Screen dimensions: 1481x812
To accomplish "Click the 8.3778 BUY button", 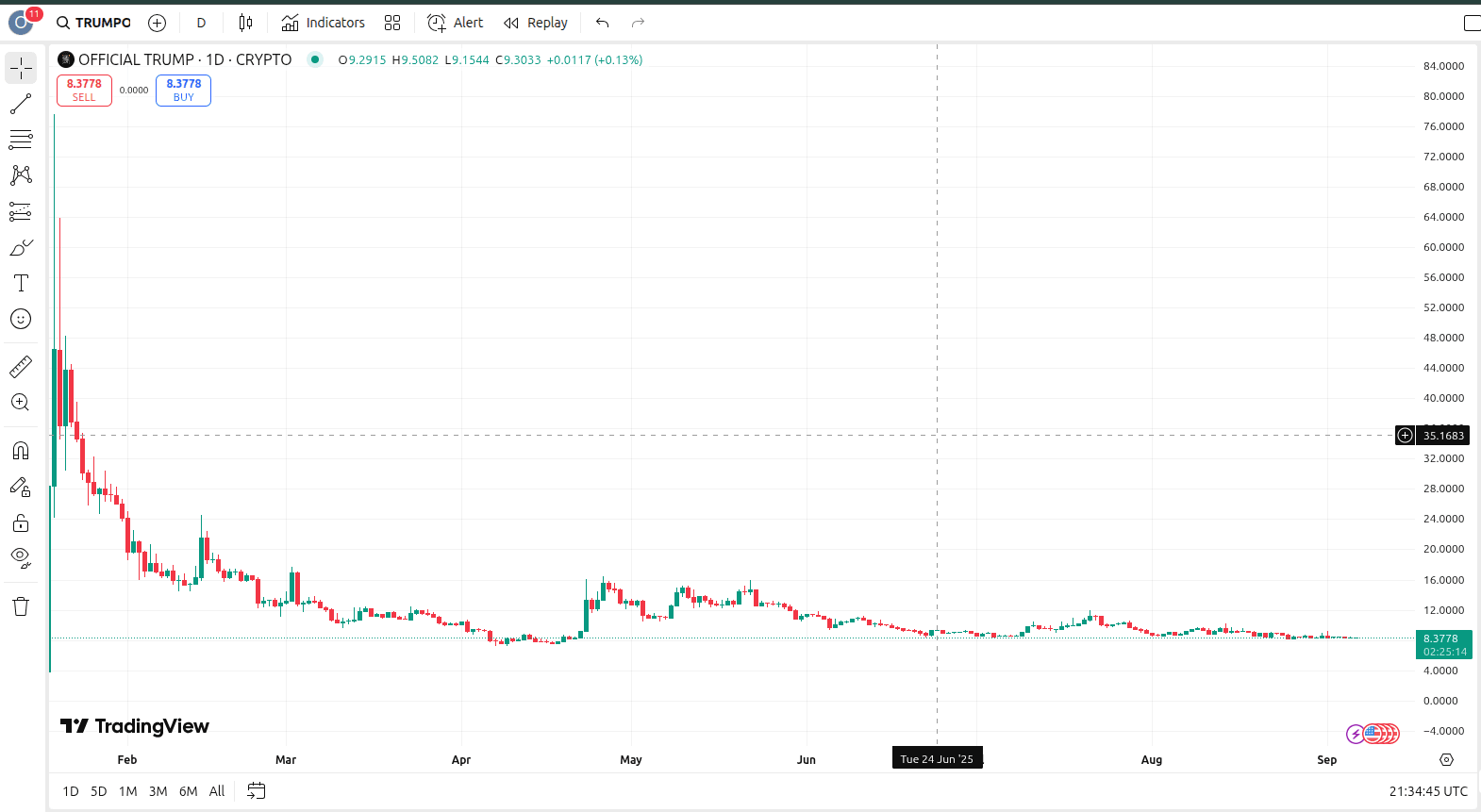I will pyautogui.click(x=184, y=91).
